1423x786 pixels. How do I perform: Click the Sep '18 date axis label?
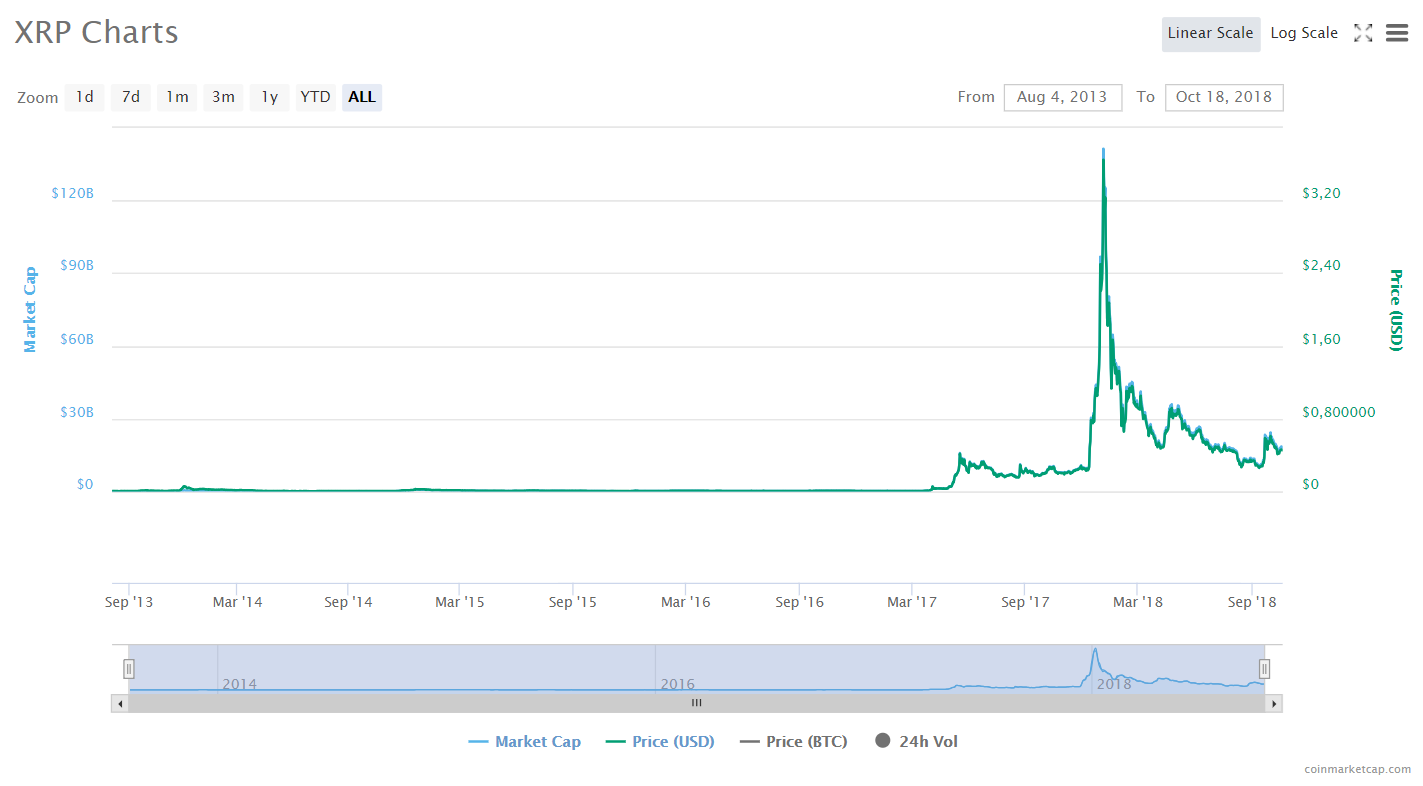point(1253,602)
